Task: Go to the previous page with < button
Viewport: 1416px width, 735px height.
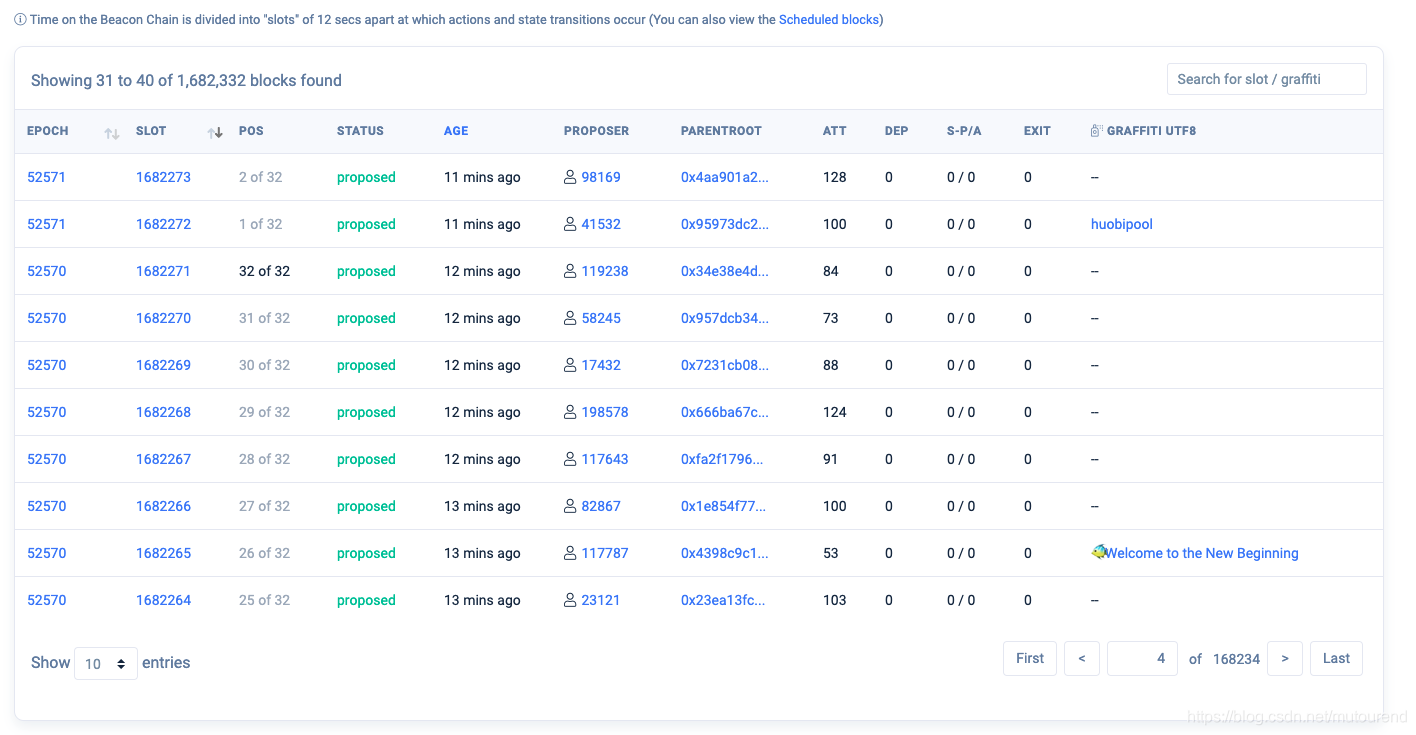Action: point(1082,658)
